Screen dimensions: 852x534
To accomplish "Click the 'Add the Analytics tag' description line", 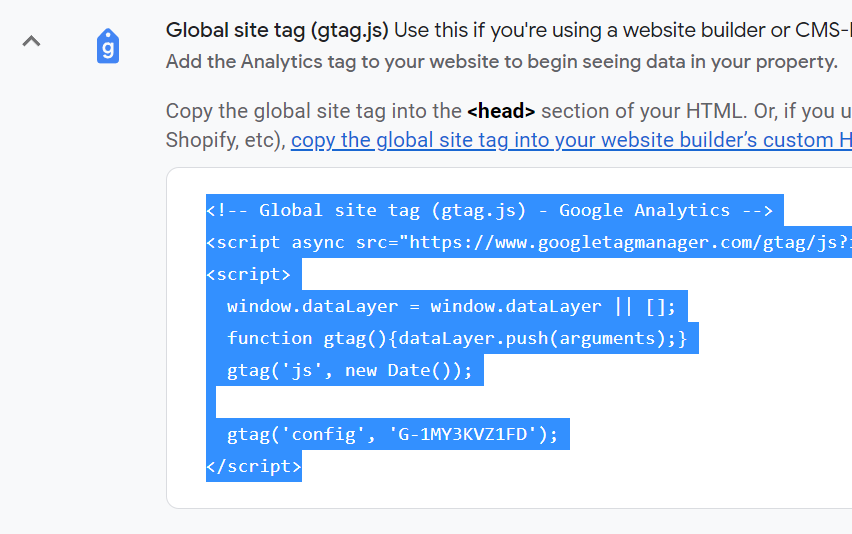I will coord(502,62).
